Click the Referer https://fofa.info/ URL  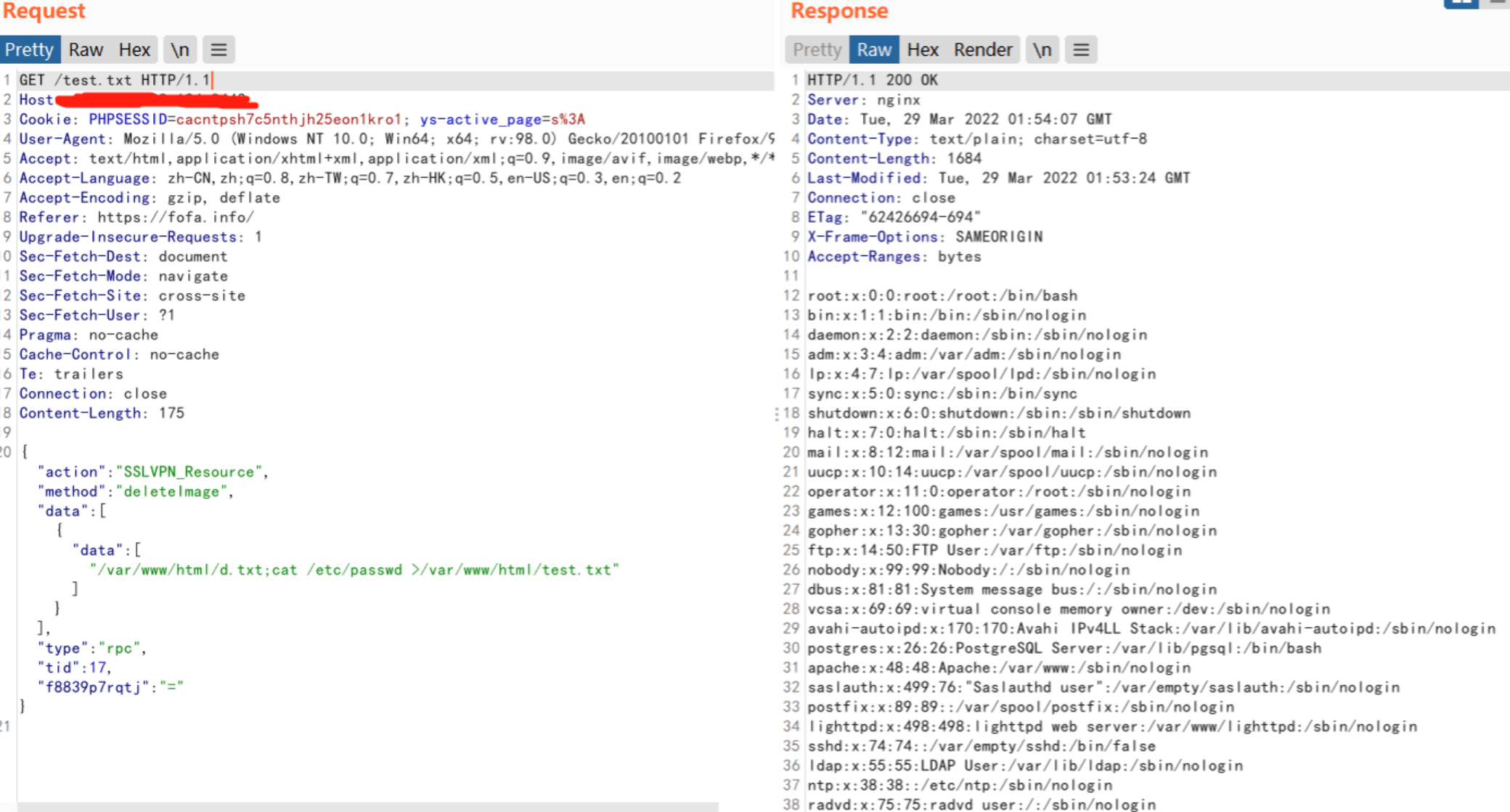point(176,217)
